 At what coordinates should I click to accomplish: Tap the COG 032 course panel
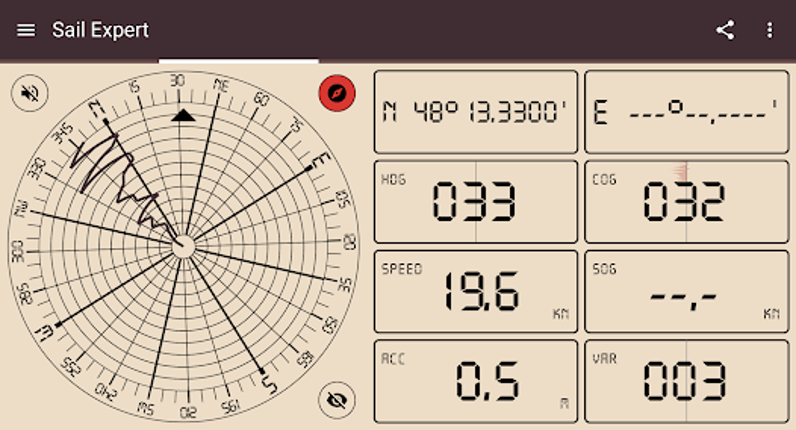pos(686,201)
